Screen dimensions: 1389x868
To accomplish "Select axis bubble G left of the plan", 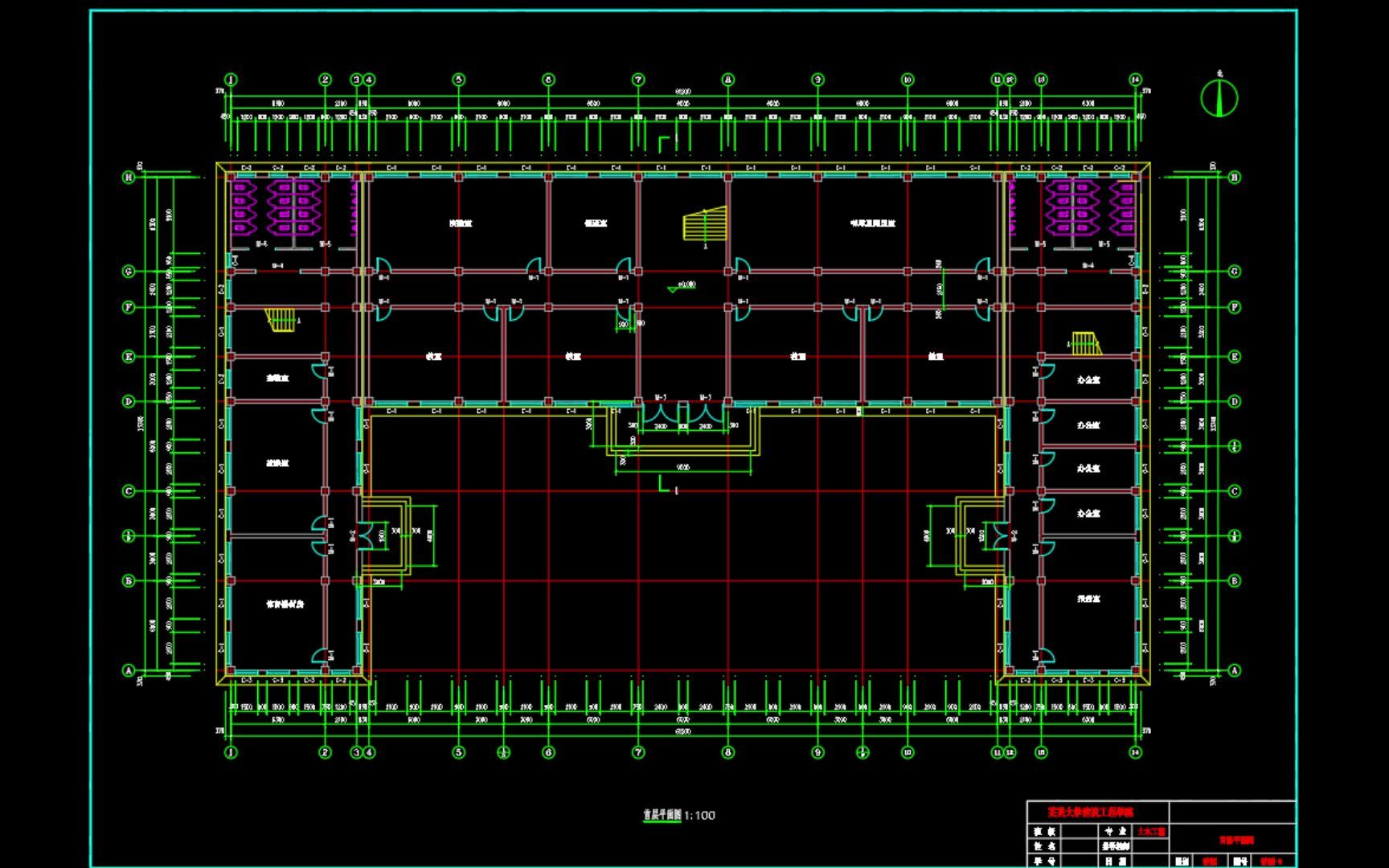I will point(129,272).
